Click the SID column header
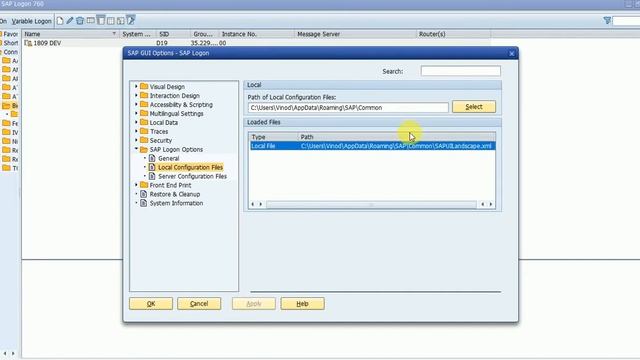This screenshot has width=640, height=360. pyautogui.click(x=173, y=34)
